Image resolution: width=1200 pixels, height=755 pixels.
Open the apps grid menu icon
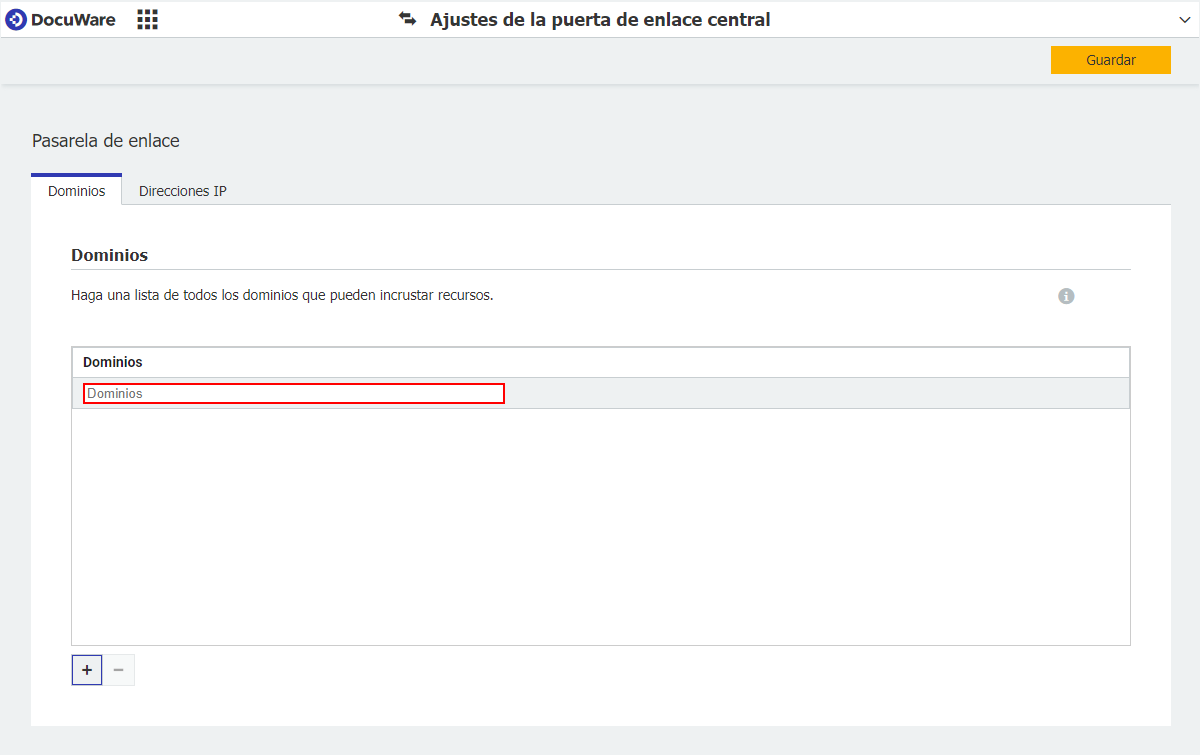click(x=147, y=18)
